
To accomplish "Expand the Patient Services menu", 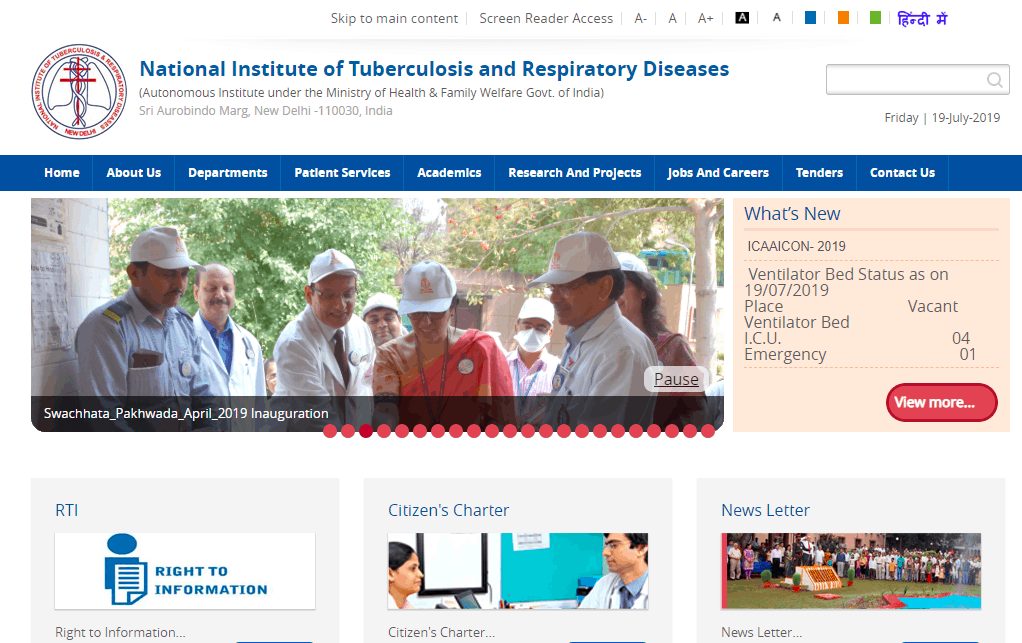I will (x=342, y=173).
